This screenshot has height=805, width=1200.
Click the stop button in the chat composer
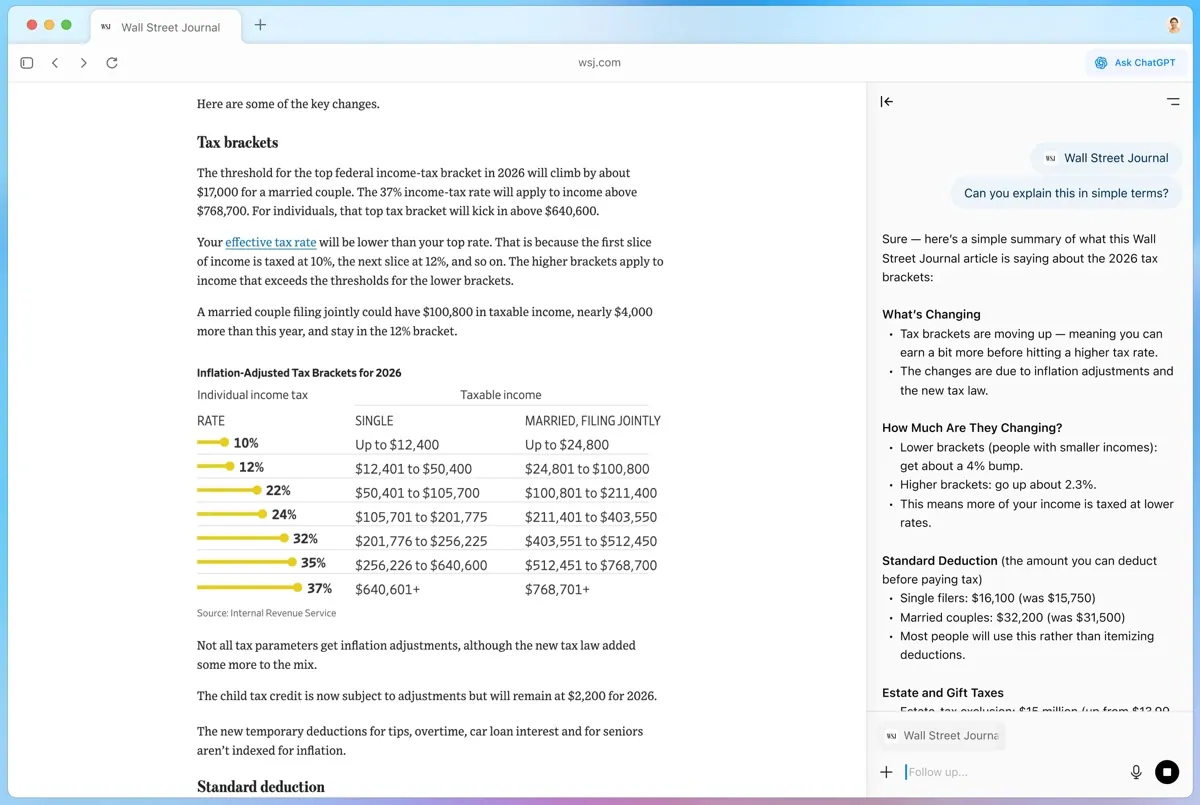(1166, 772)
